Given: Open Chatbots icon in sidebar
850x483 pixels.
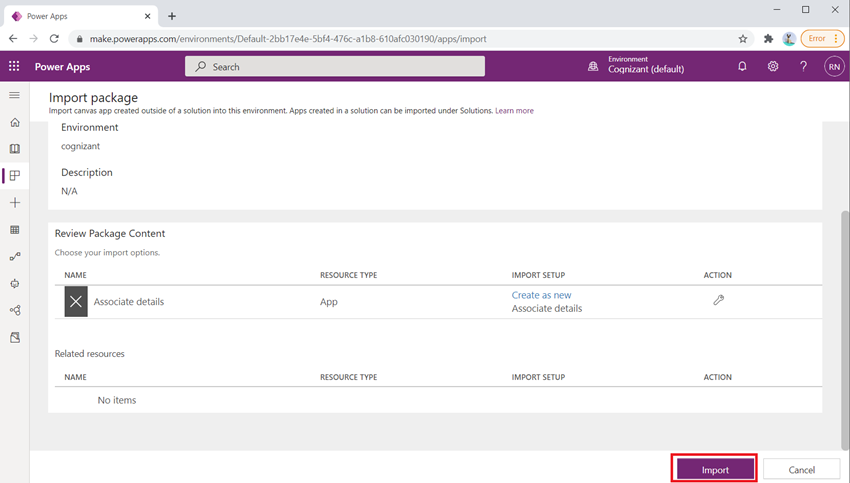Looking at the screenshot, I should point(15,283).
